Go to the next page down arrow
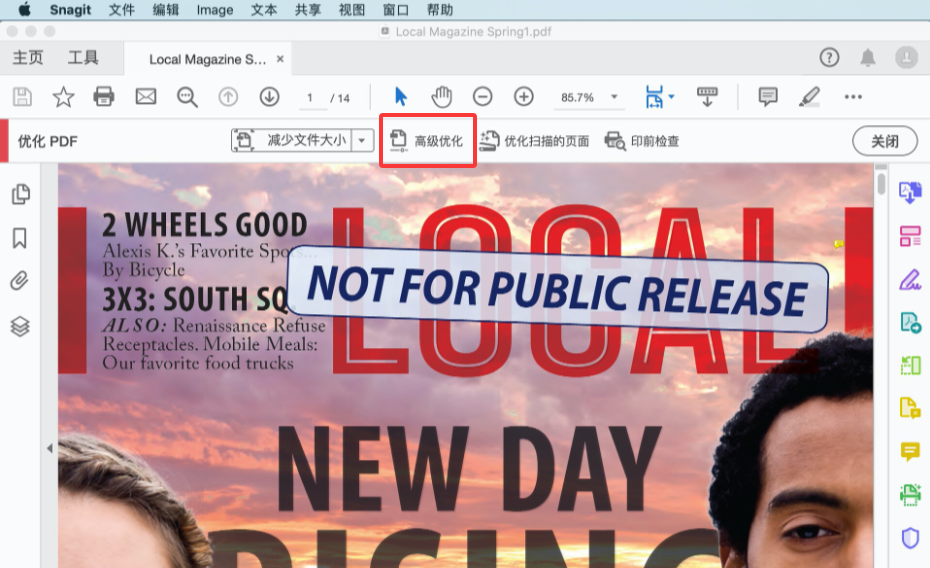 (269, 97)
